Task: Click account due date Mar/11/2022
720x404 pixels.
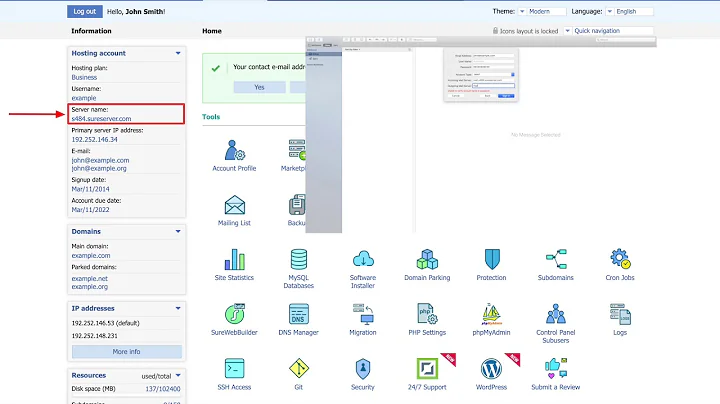Action: [90, 210]
